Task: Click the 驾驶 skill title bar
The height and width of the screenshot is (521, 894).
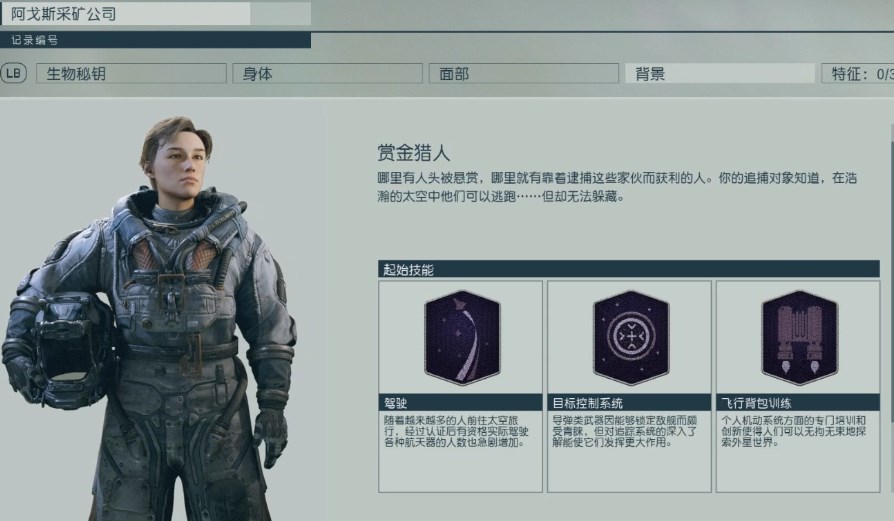Action: tap(461, 402)
